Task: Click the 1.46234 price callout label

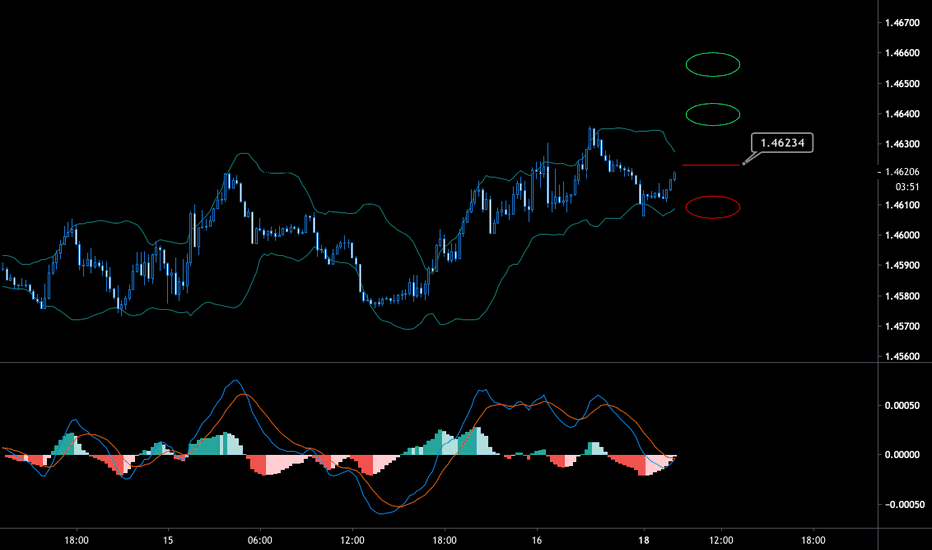Action: point(782,143)
